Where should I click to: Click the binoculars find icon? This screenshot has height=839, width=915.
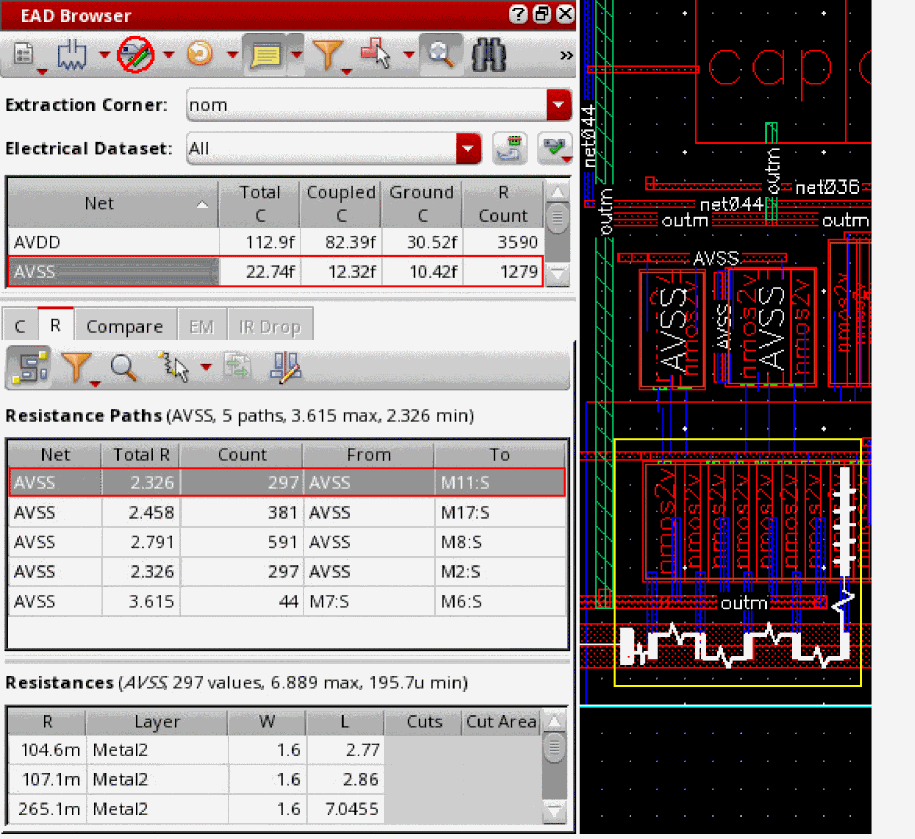click(489, 55)
